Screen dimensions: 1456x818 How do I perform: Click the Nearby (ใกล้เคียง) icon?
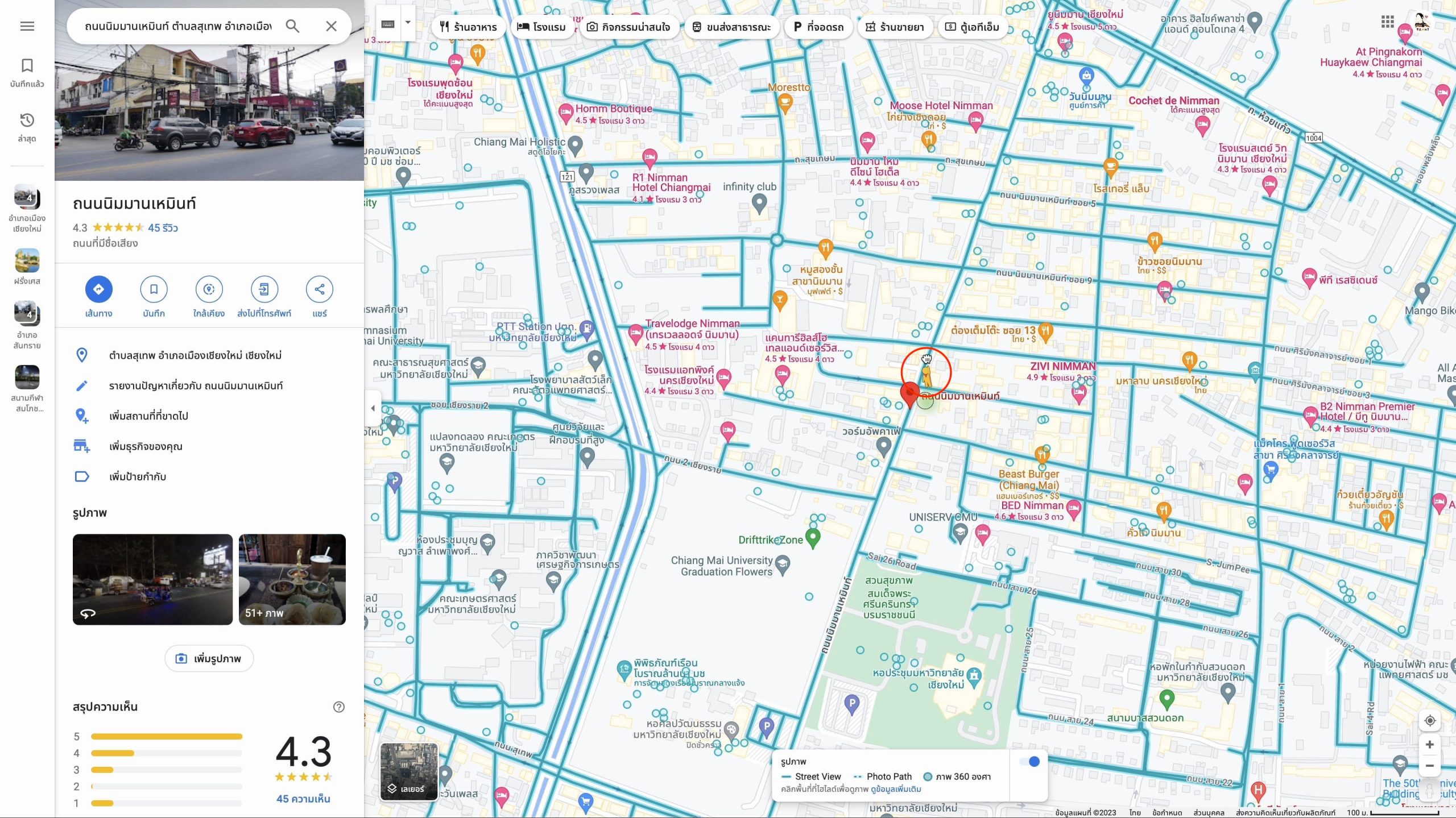coord(209,289)
